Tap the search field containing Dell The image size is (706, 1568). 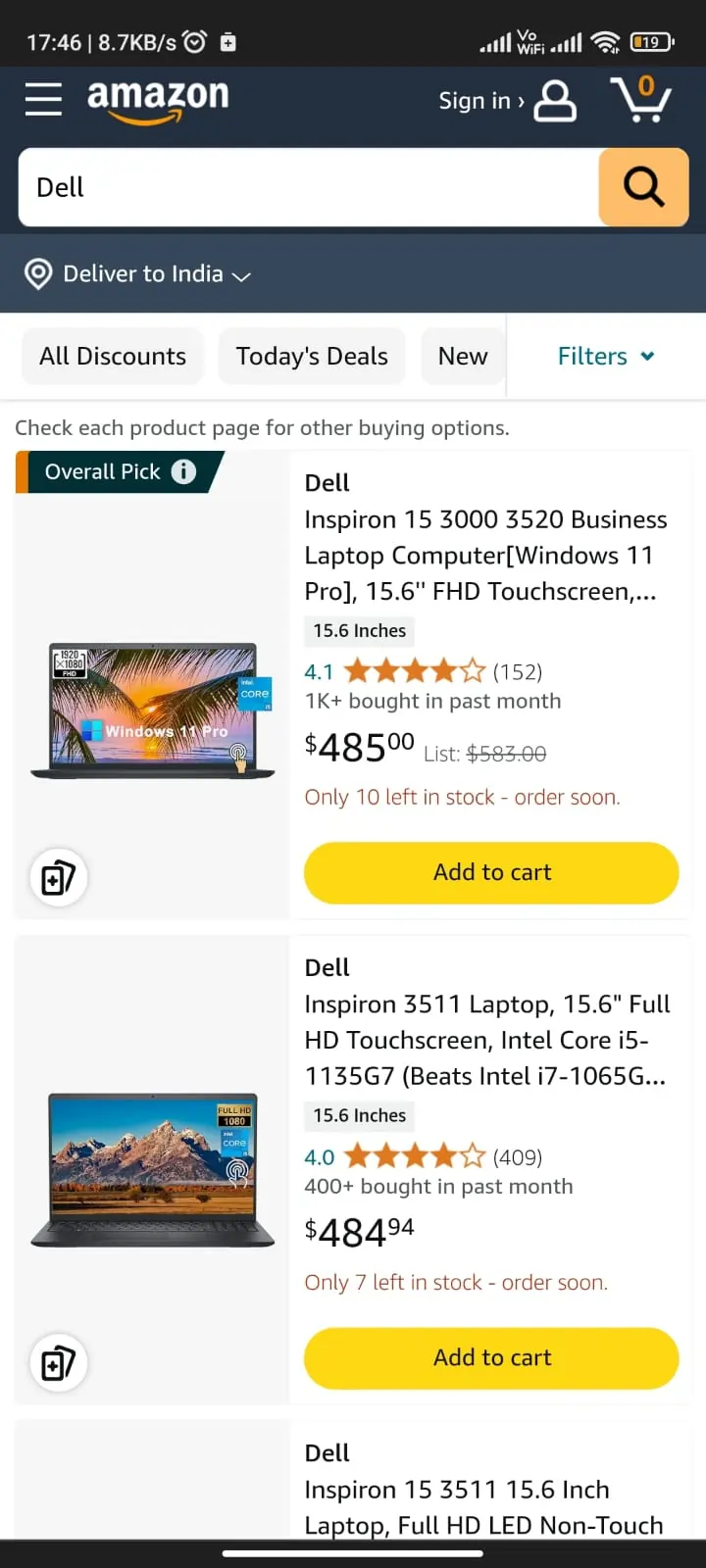click(x=309, y=187)
